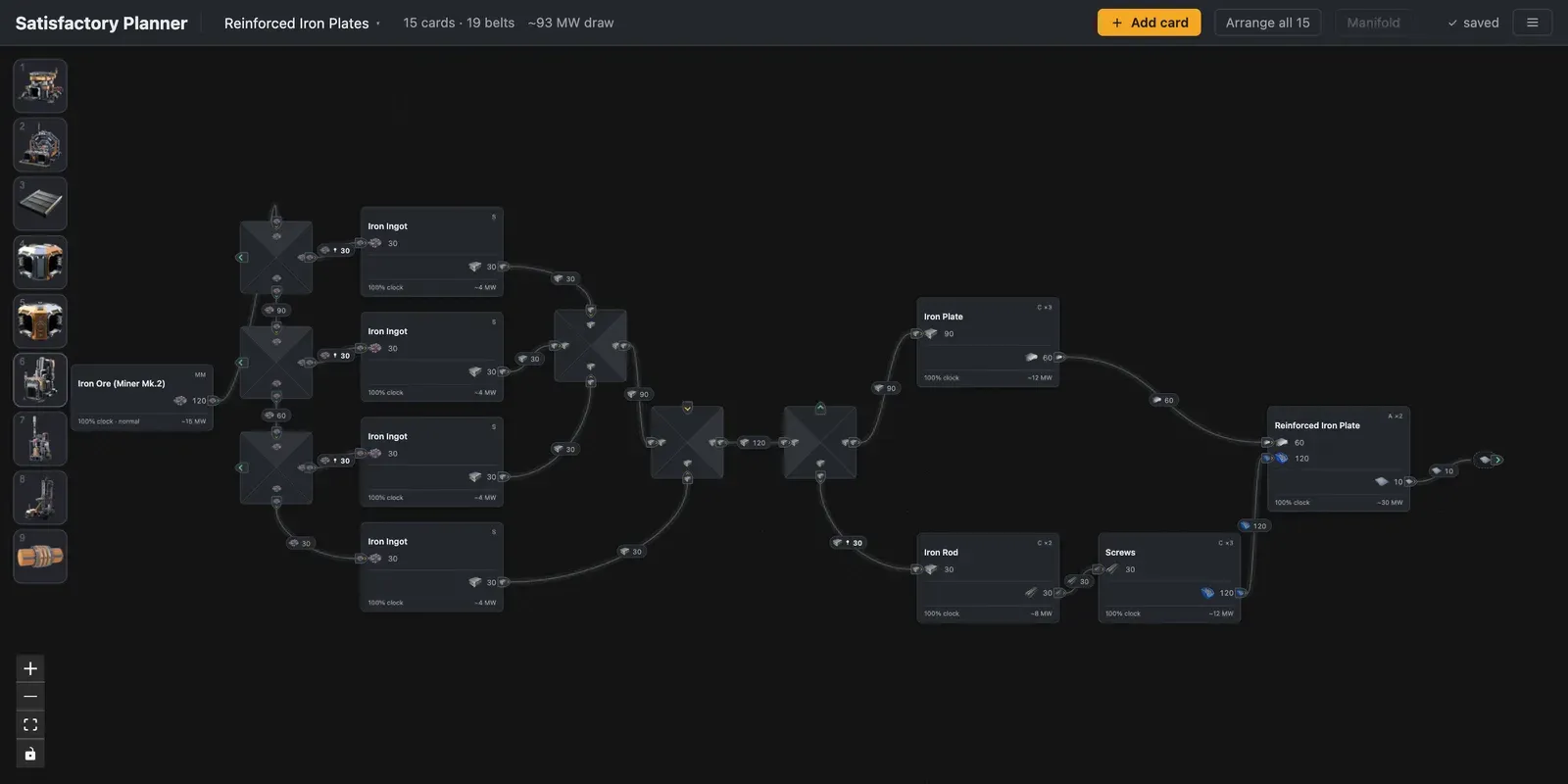Click the Screws card's 120 output port
This screenshot has width=1568, height=784.
click(x=1241, y=593)
